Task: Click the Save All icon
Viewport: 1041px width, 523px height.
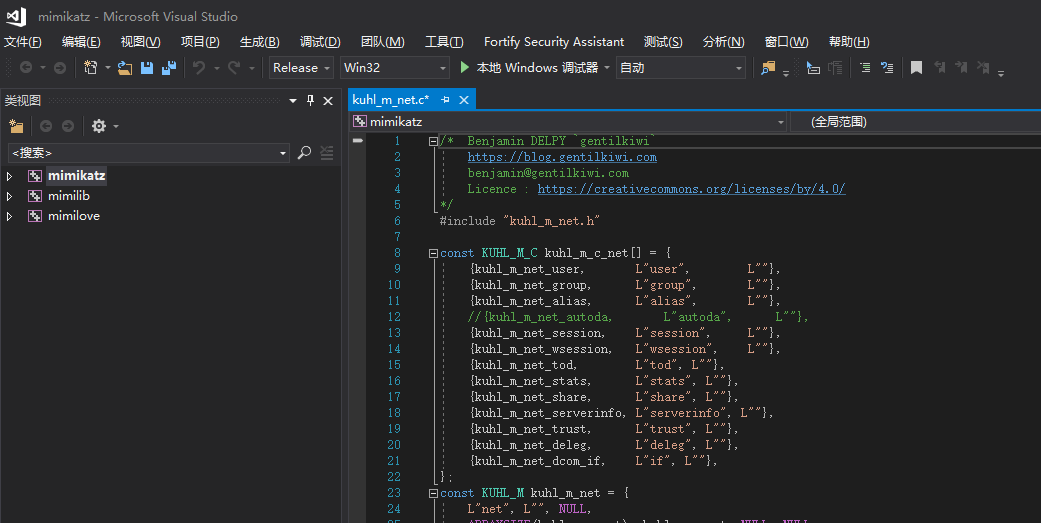Action: click(x=169, y=67)
